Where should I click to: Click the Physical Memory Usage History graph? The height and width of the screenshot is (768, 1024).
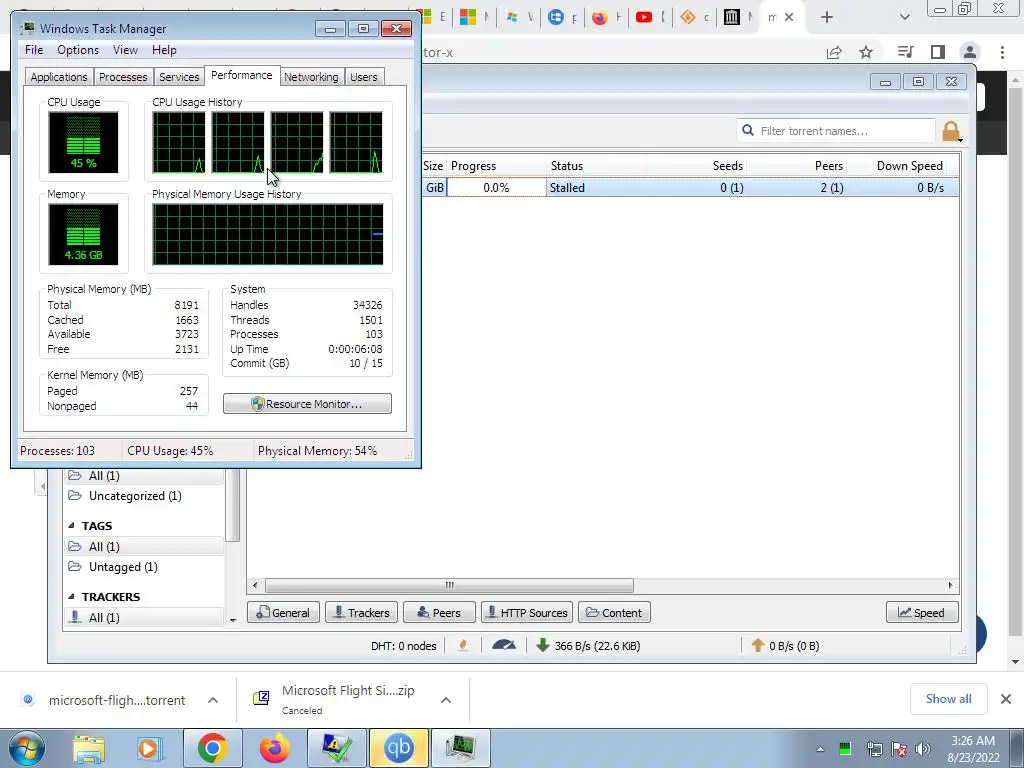click(x=268, y=234)
